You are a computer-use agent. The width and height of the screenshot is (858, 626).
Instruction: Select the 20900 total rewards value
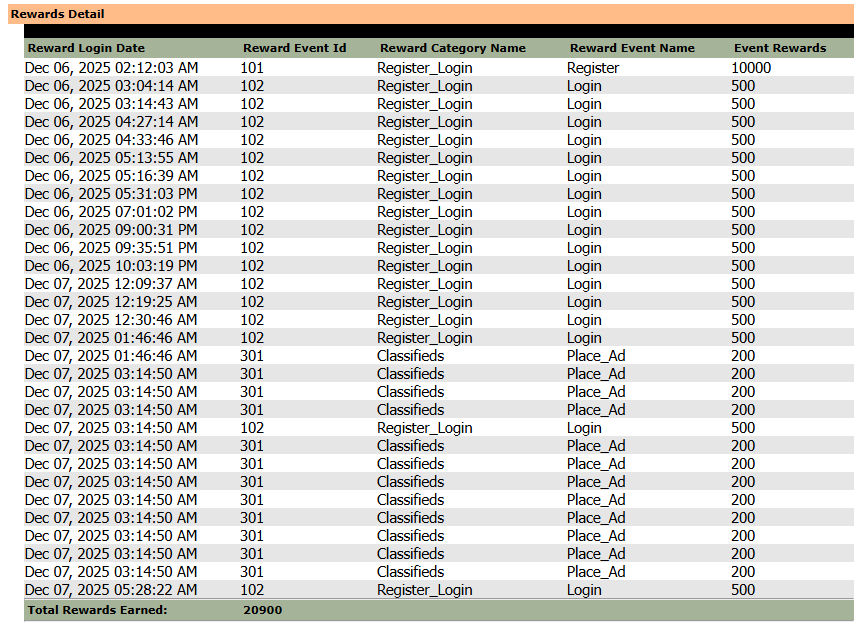pos(262,610)
